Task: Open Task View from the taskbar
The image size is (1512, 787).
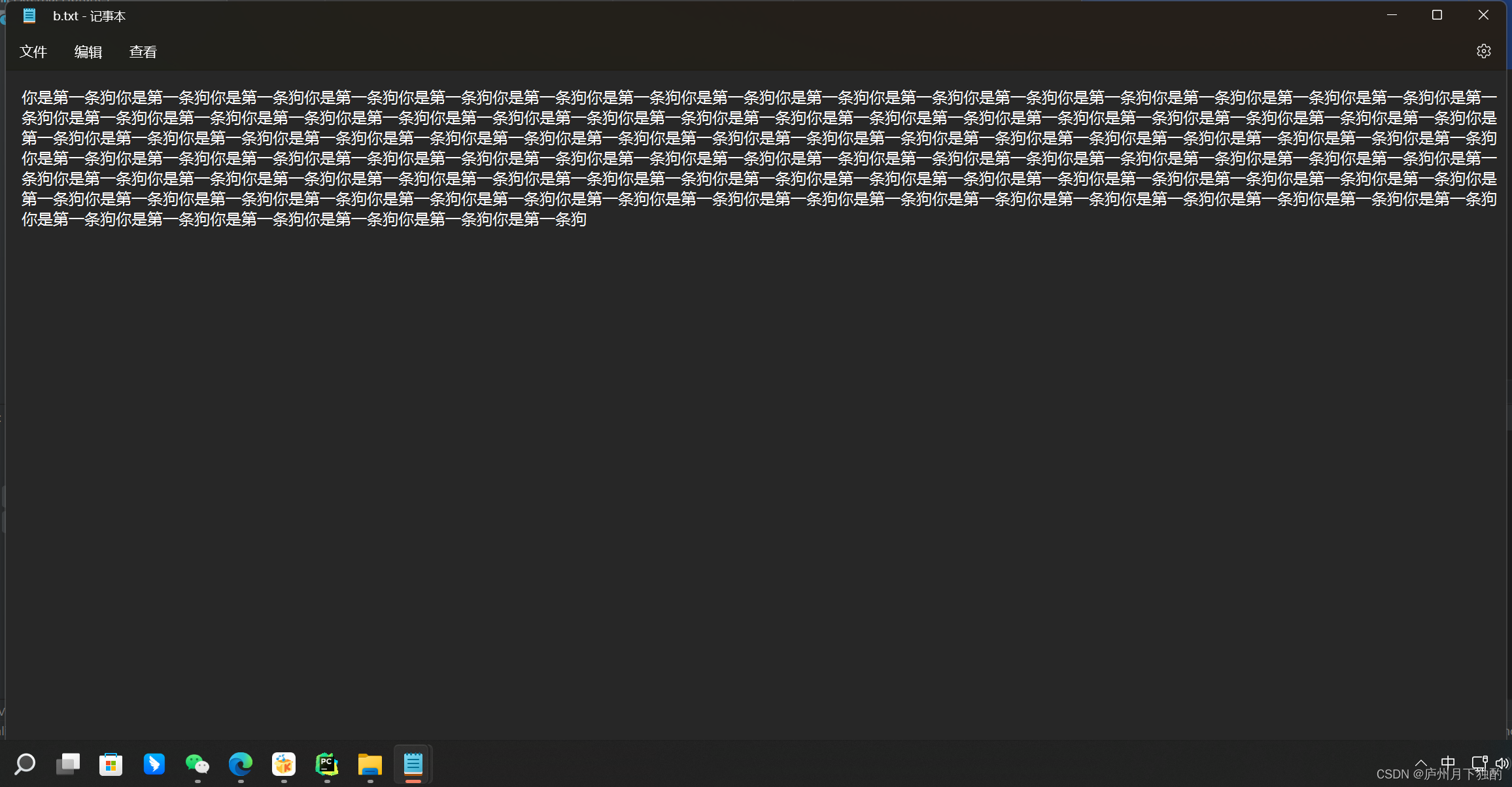Action: tap(68, 763)
